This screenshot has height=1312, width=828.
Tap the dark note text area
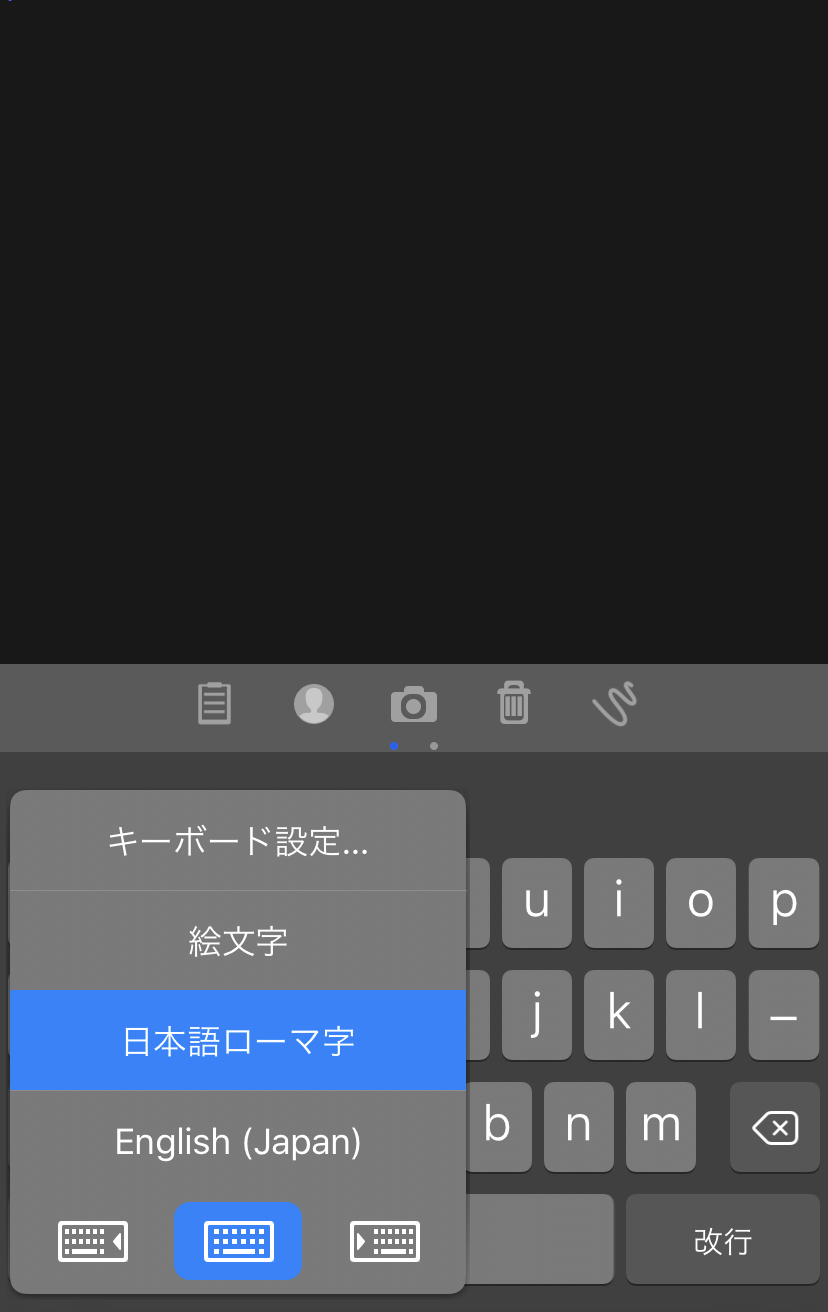[x=414, y=330]
